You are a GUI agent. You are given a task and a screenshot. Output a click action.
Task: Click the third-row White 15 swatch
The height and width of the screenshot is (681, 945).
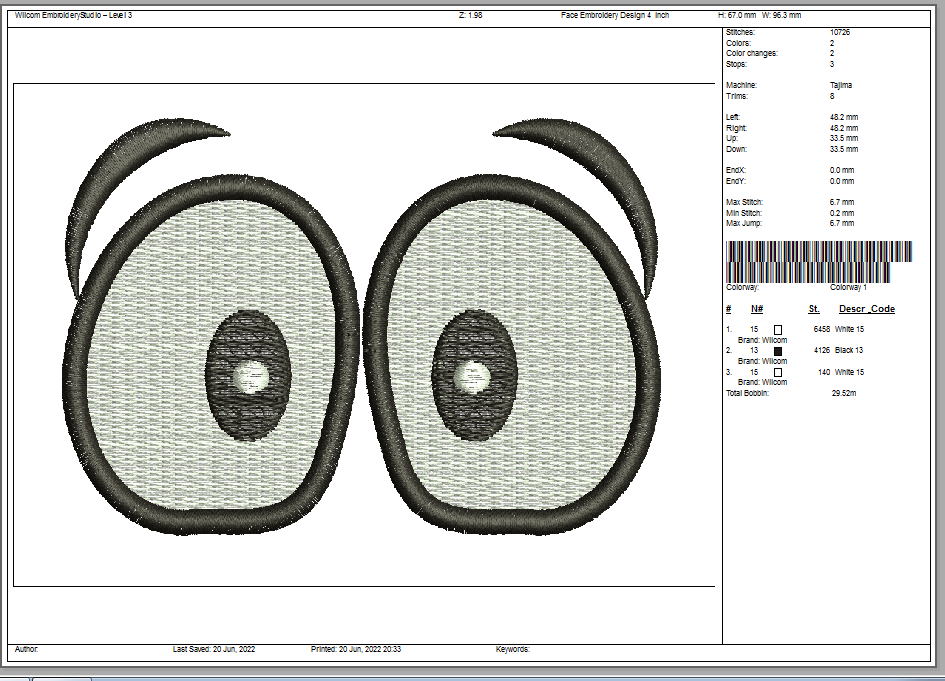(x=777, y=372)
